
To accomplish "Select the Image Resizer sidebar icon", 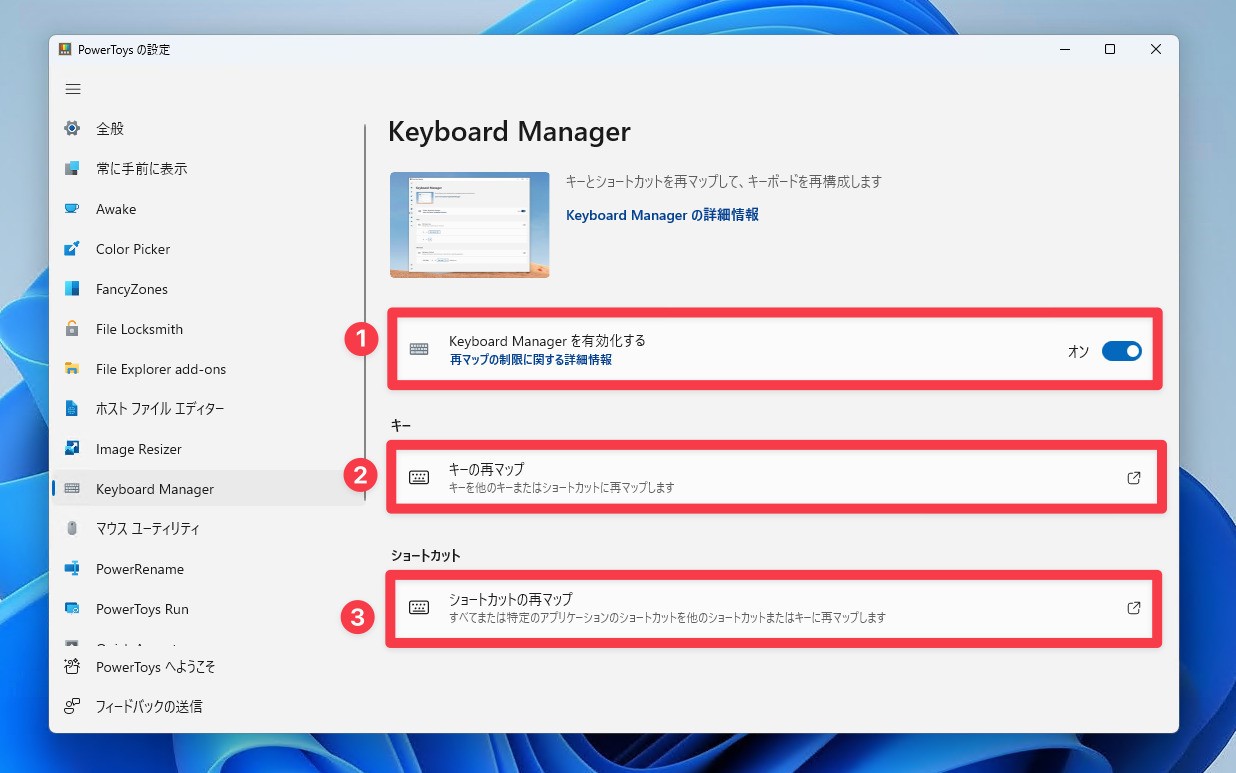I will click(x=73, y=449).
